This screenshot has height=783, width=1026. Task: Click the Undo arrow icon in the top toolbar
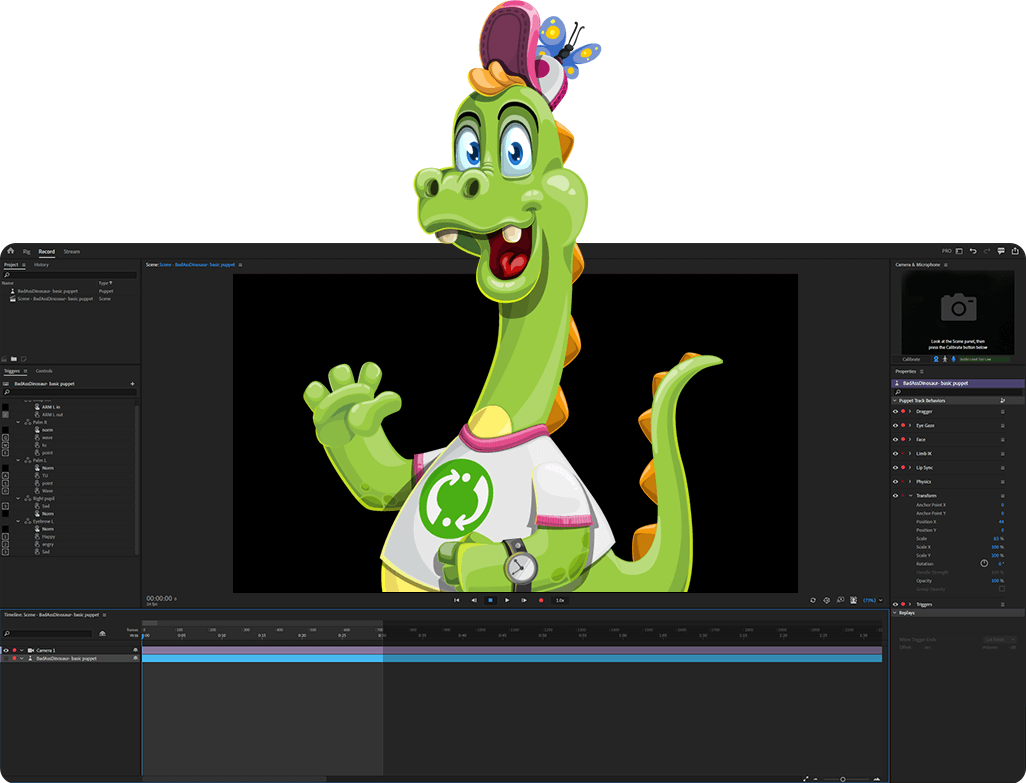point(973,251)
